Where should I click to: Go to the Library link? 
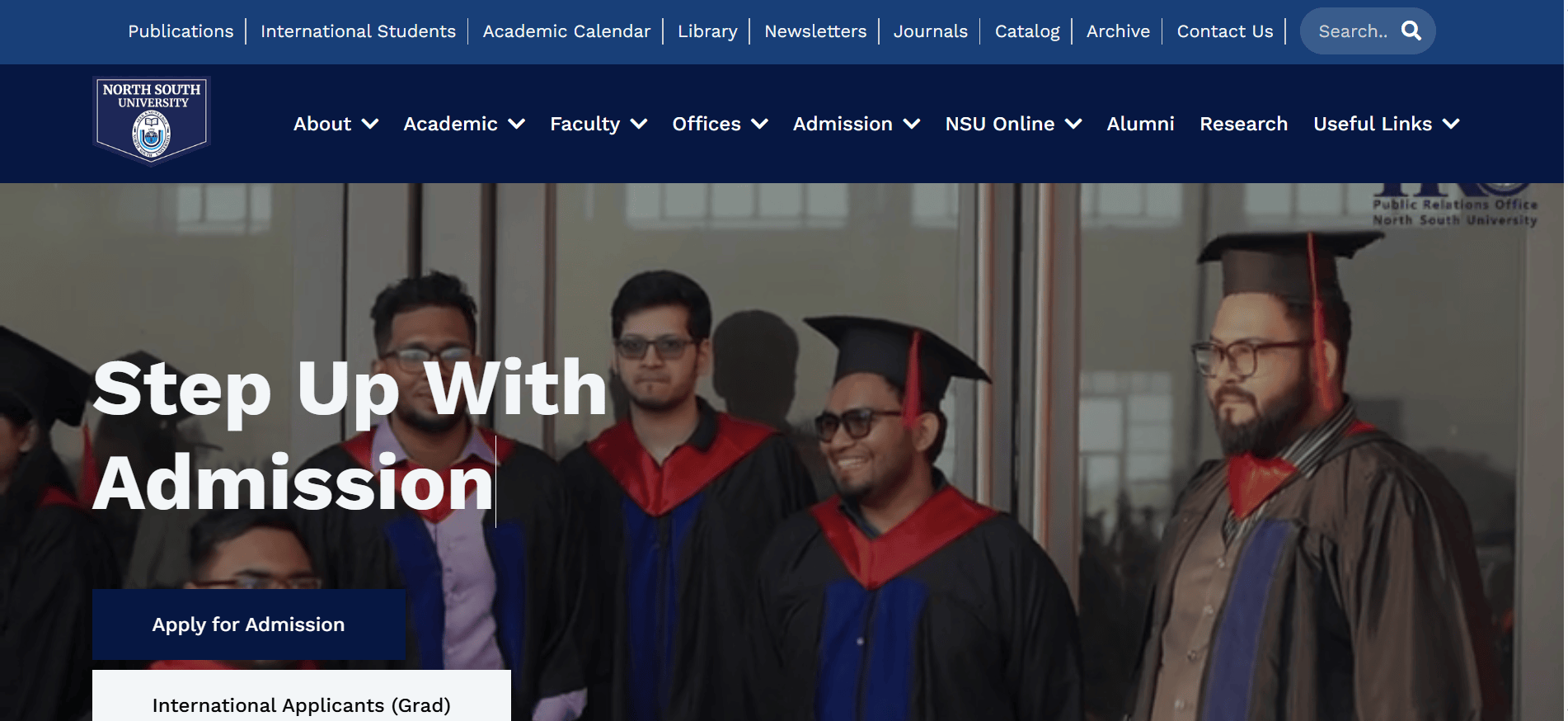point(707,31)
